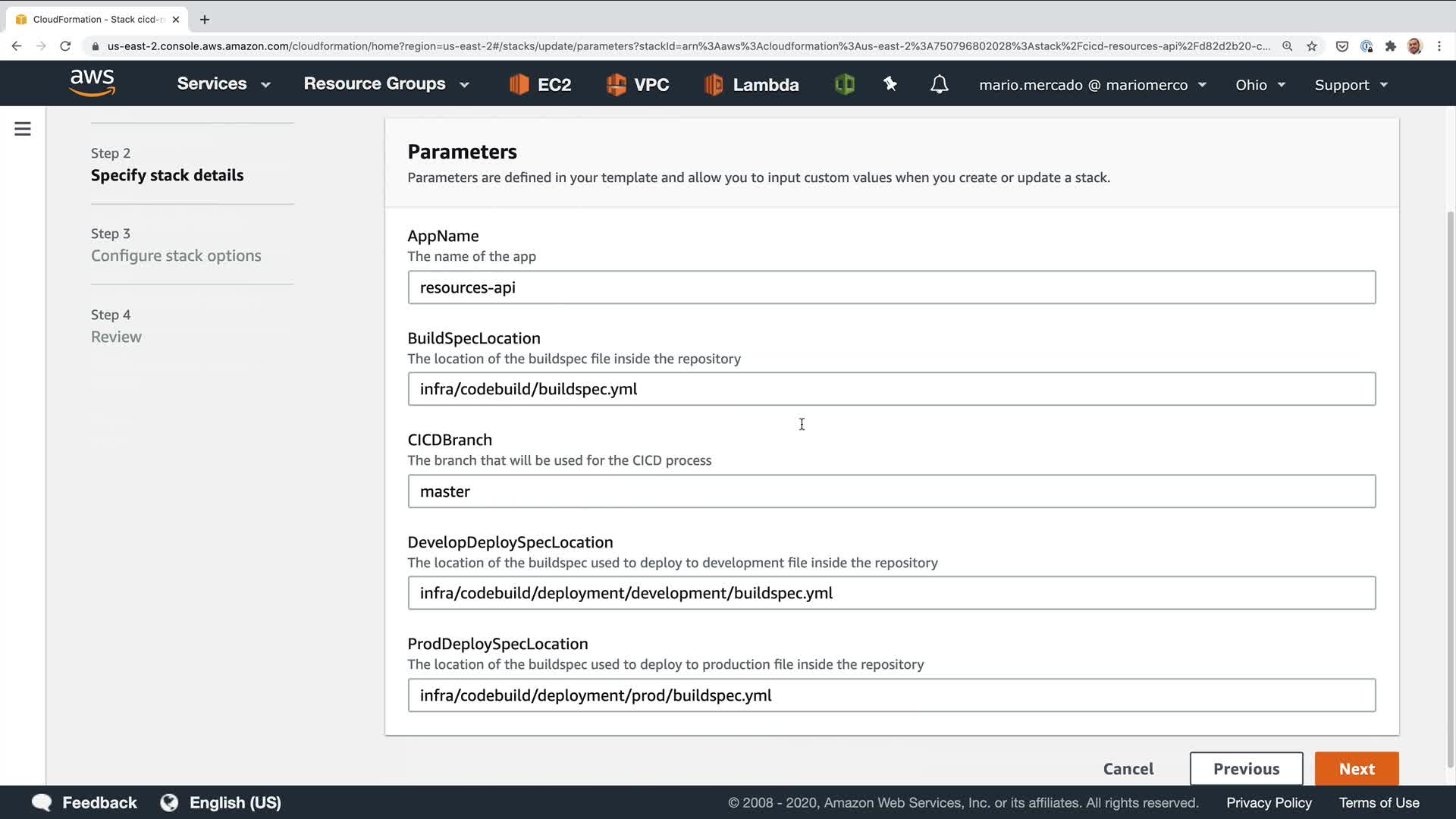1456x819 pixels.
Task: Click the pin shortcuts icon
Action: 890,84
